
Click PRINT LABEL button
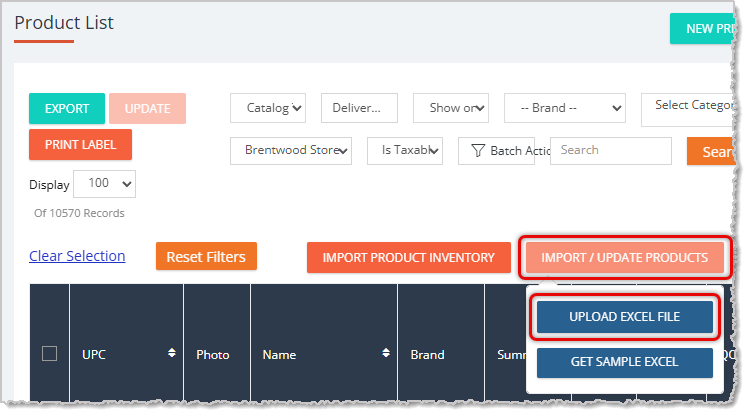80,145
